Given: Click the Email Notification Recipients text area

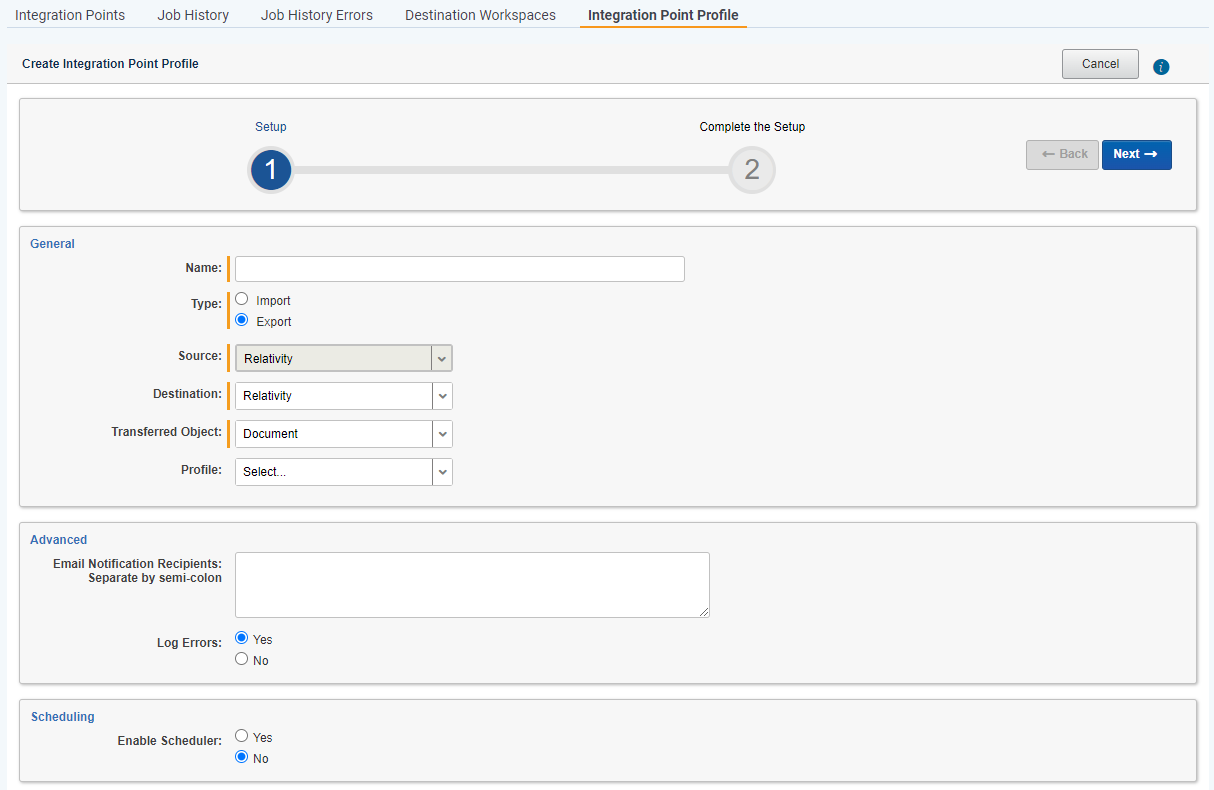Looking at the screenshot, I should point(472,585).
